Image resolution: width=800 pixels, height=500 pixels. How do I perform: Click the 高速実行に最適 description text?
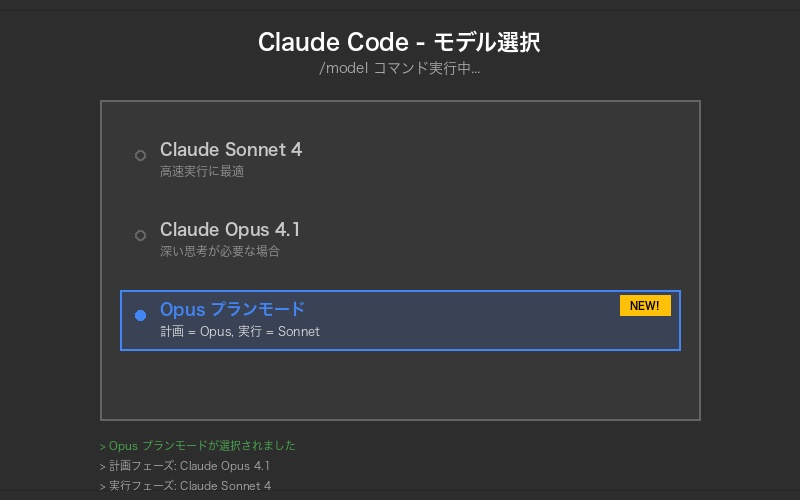(202, 172)
